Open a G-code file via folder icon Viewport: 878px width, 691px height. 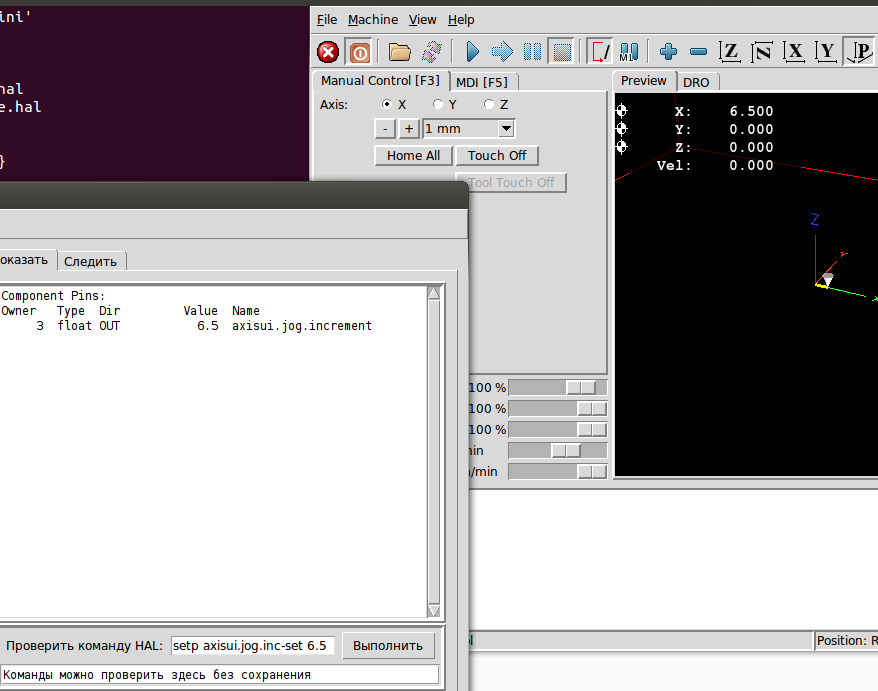coord(400,52)
